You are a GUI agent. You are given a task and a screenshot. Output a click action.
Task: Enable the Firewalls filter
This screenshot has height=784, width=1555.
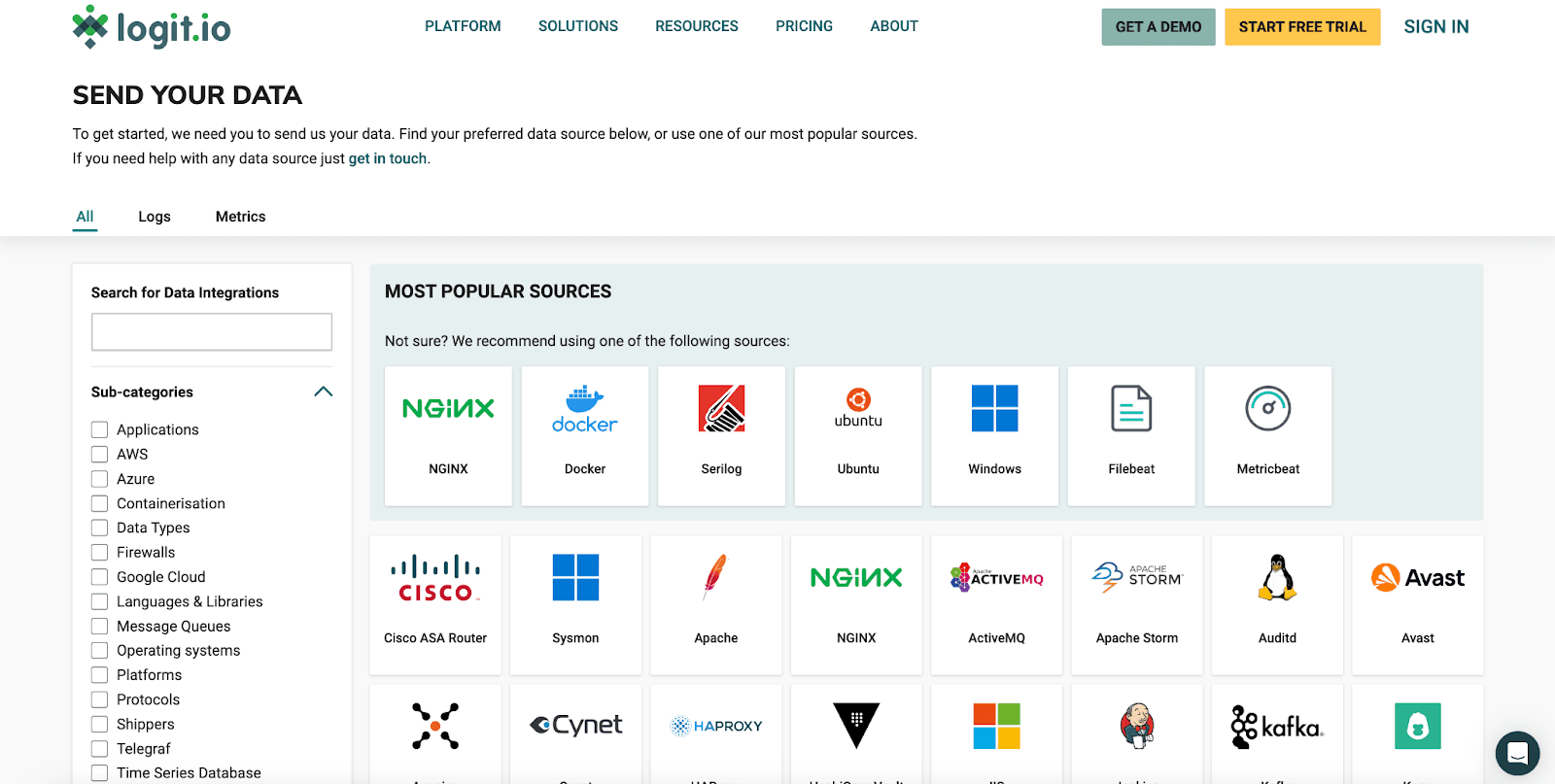click(x=99, y=552)
